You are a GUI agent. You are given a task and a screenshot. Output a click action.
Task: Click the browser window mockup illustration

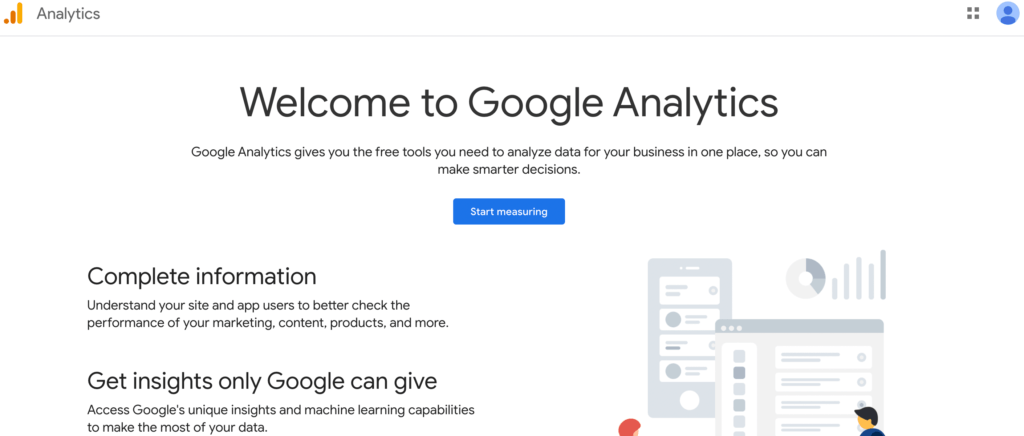[800, 385]
